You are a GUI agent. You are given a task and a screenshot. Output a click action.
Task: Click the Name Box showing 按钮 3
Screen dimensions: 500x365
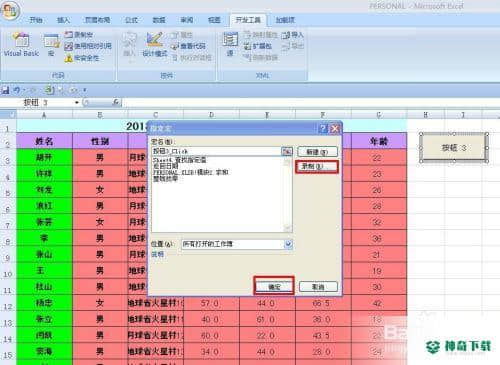[45, 102]
